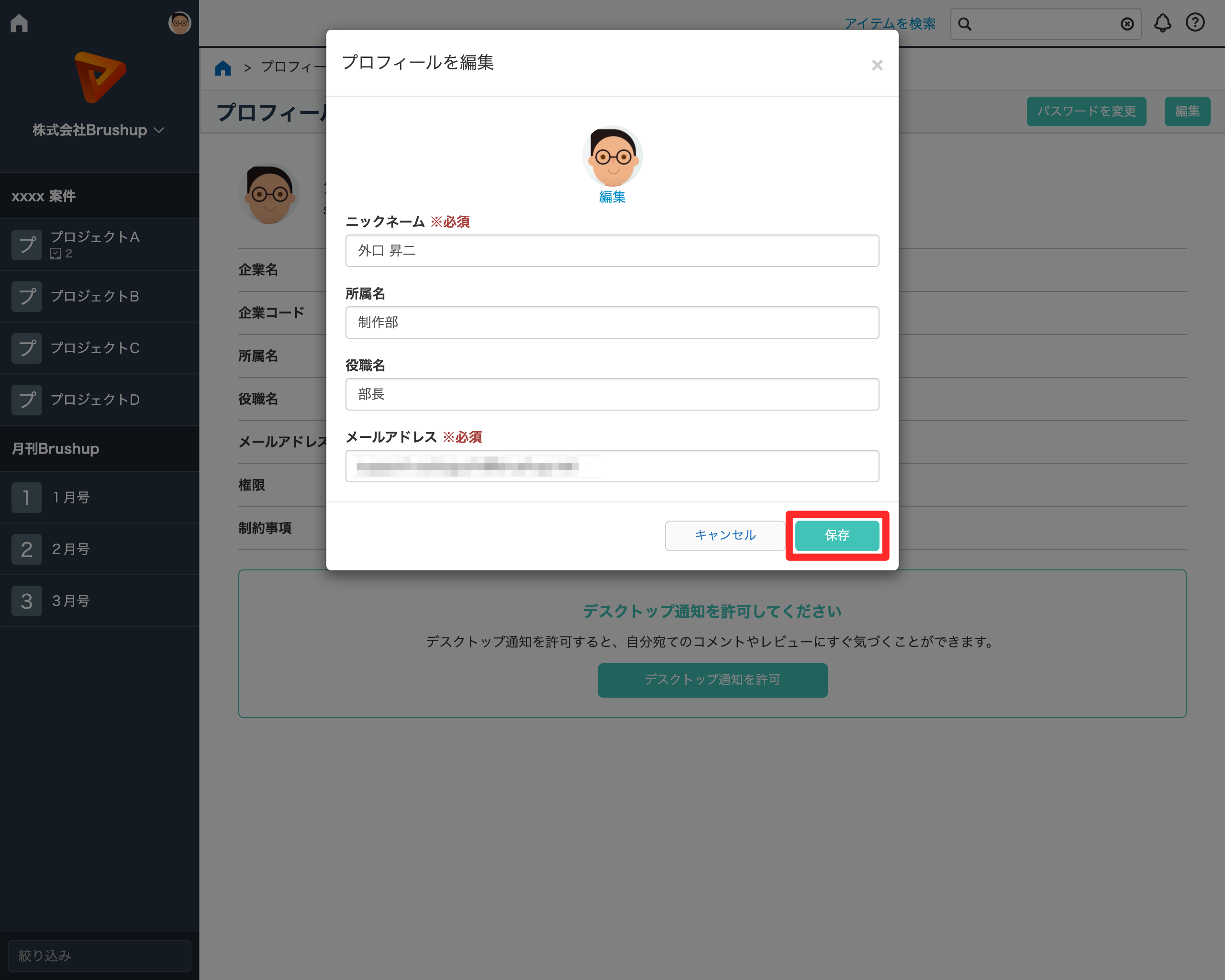The height and width of the screenshot is (980, 1225).
Task: Open the 2月号 item in the sidebar
Action: pyautogui.click(x=71, y=549)
